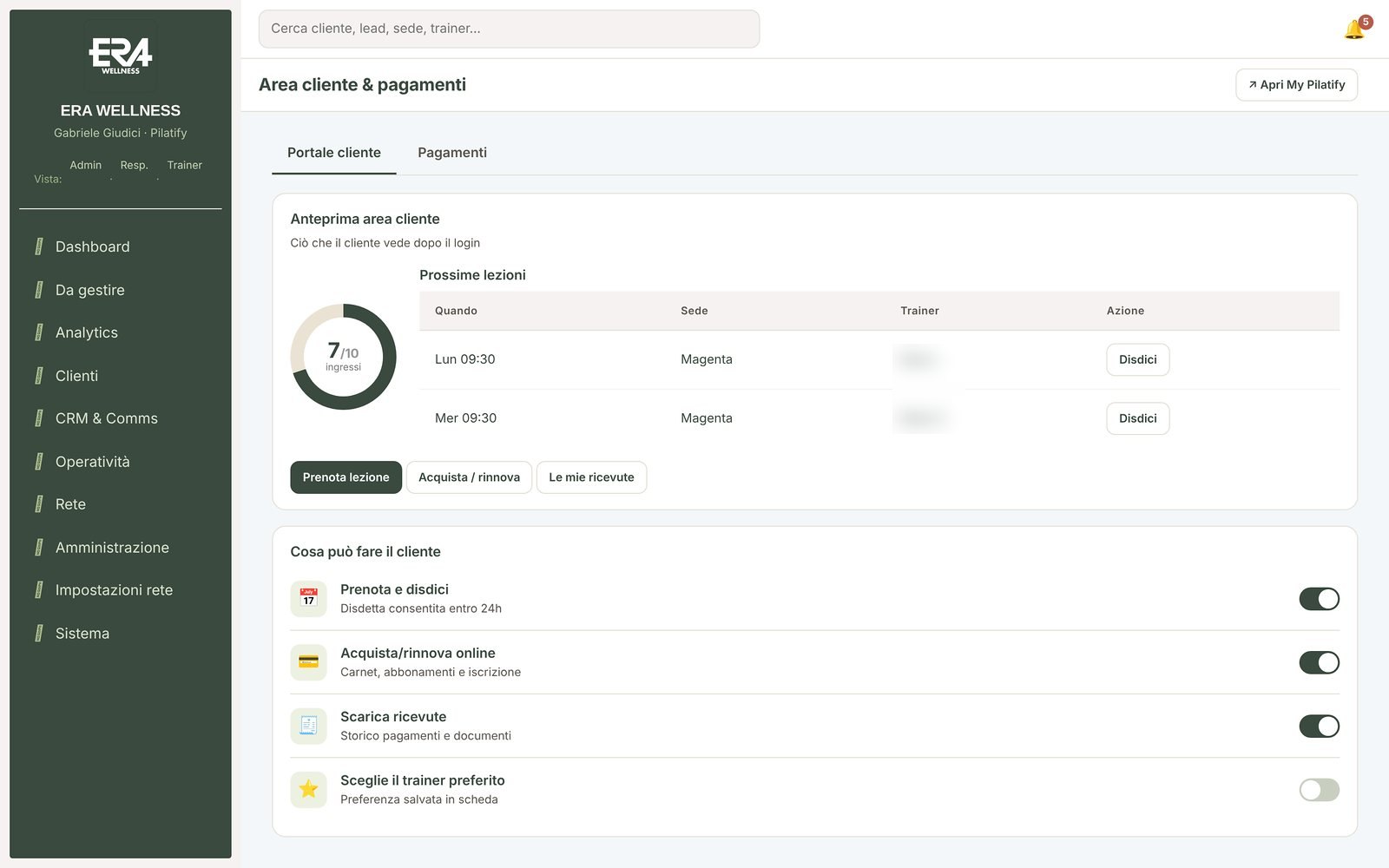Click the star icon beside Sceglie il trainer preferito
This screenshot has height=868, width=1389.
[308, 790]
